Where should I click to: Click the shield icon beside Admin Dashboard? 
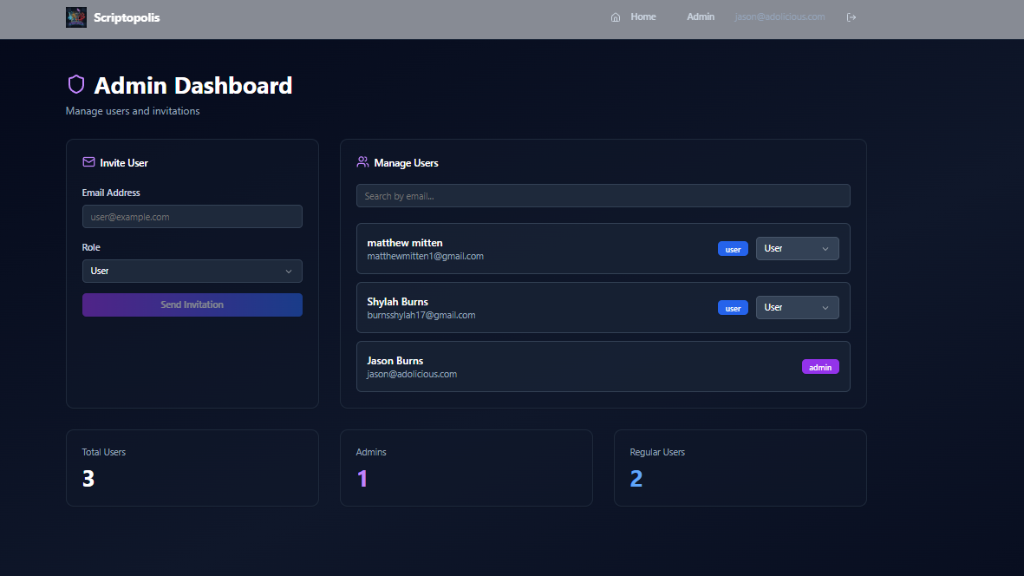[x=76, y=85]
